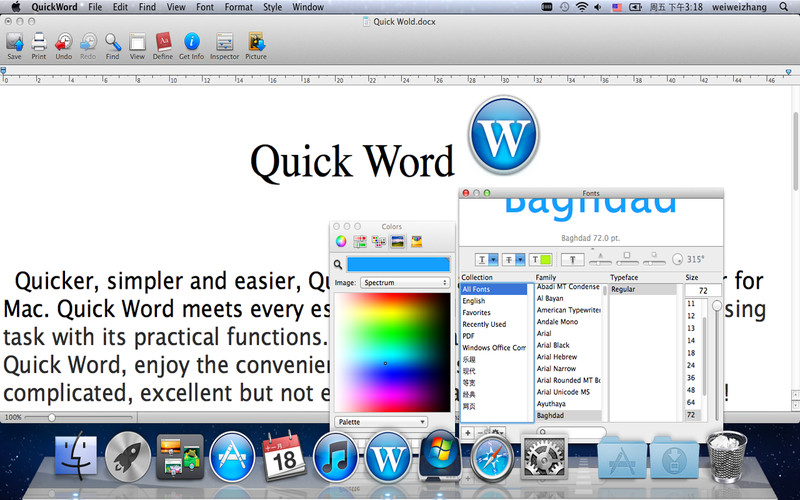Open Safari from the Dock
This screenshot has width=800, height=500.
tap(492, 458)
